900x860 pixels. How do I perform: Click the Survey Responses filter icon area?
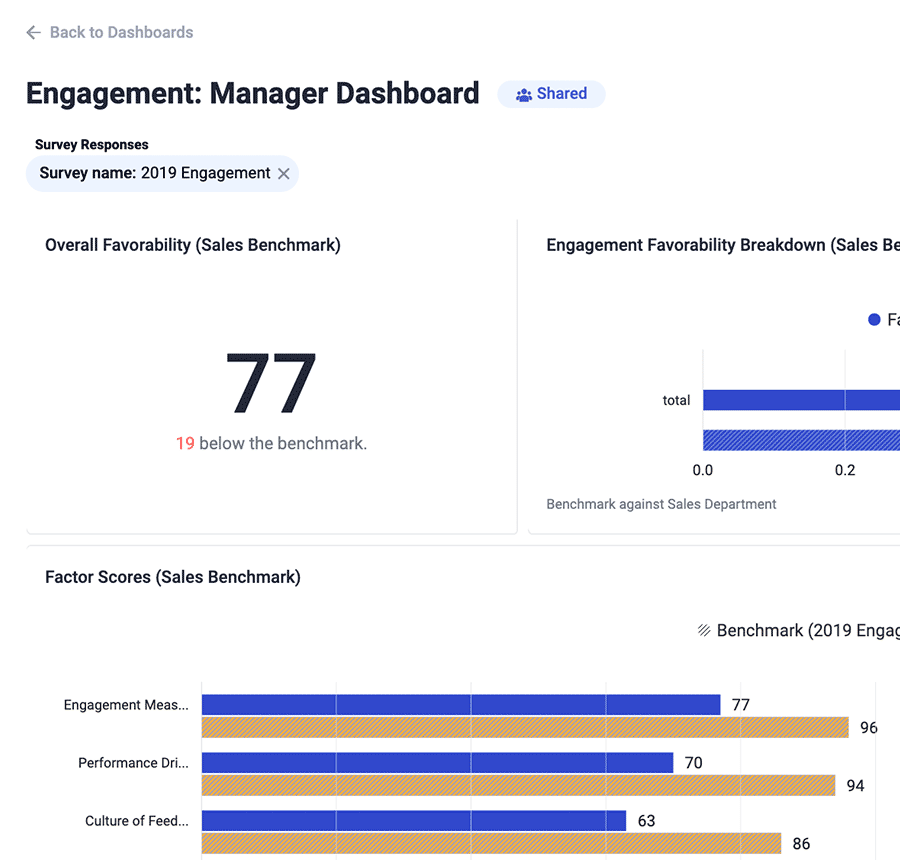91,144
